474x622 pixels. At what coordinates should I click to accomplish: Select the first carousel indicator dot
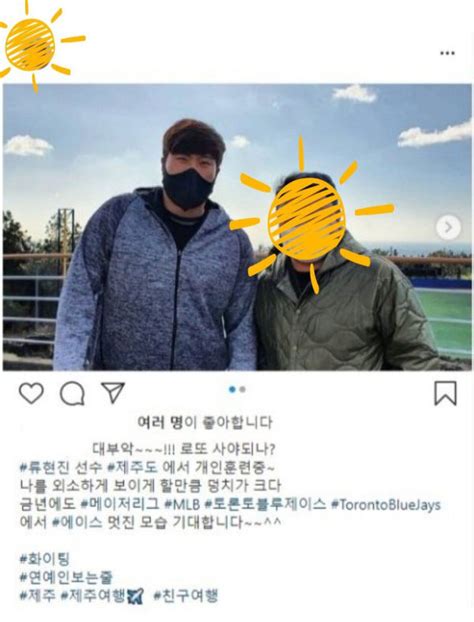(232, 390)
